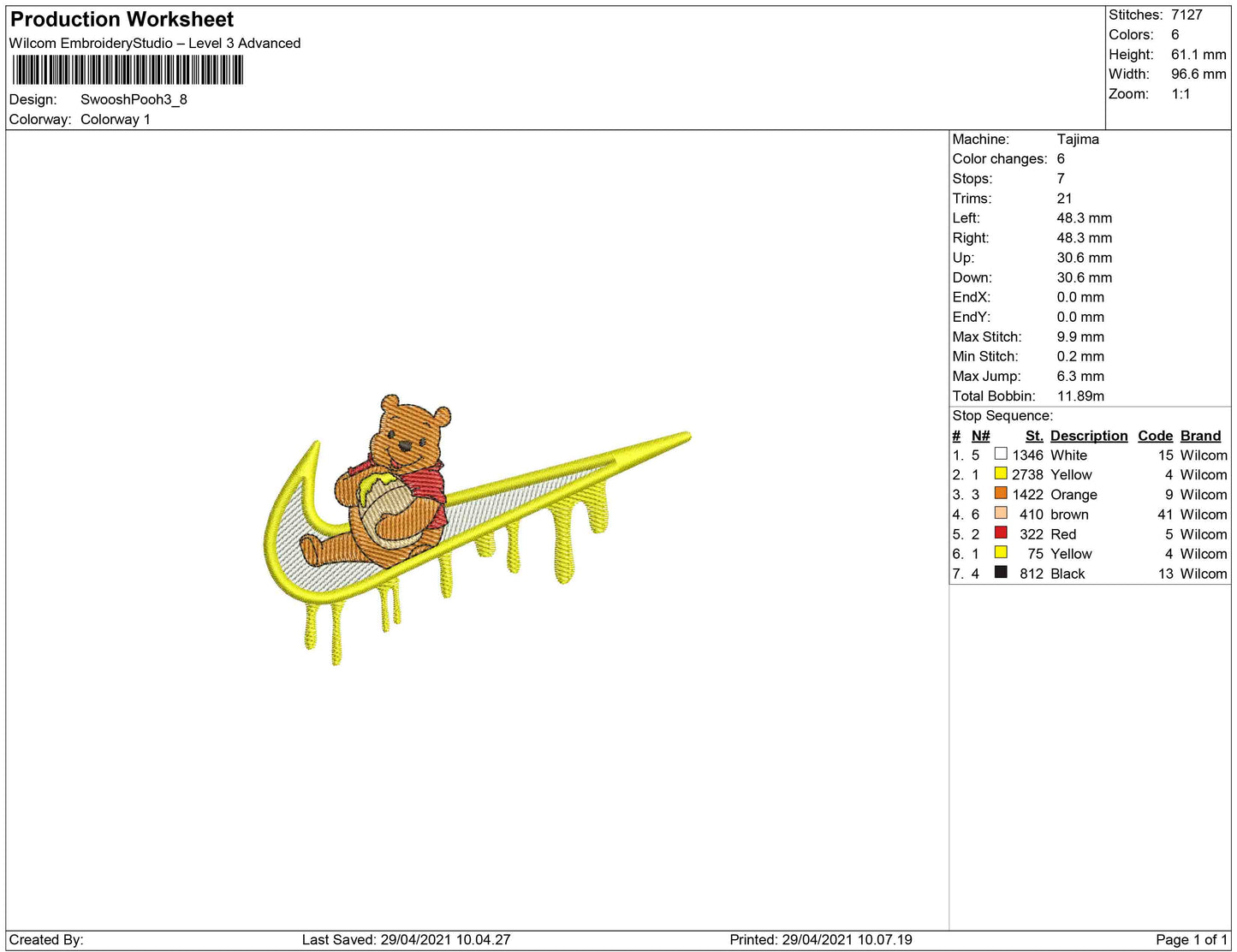Click the max jump value "6.3 mm"
The image size is (1237, 952).
[x=1080, y=376]
